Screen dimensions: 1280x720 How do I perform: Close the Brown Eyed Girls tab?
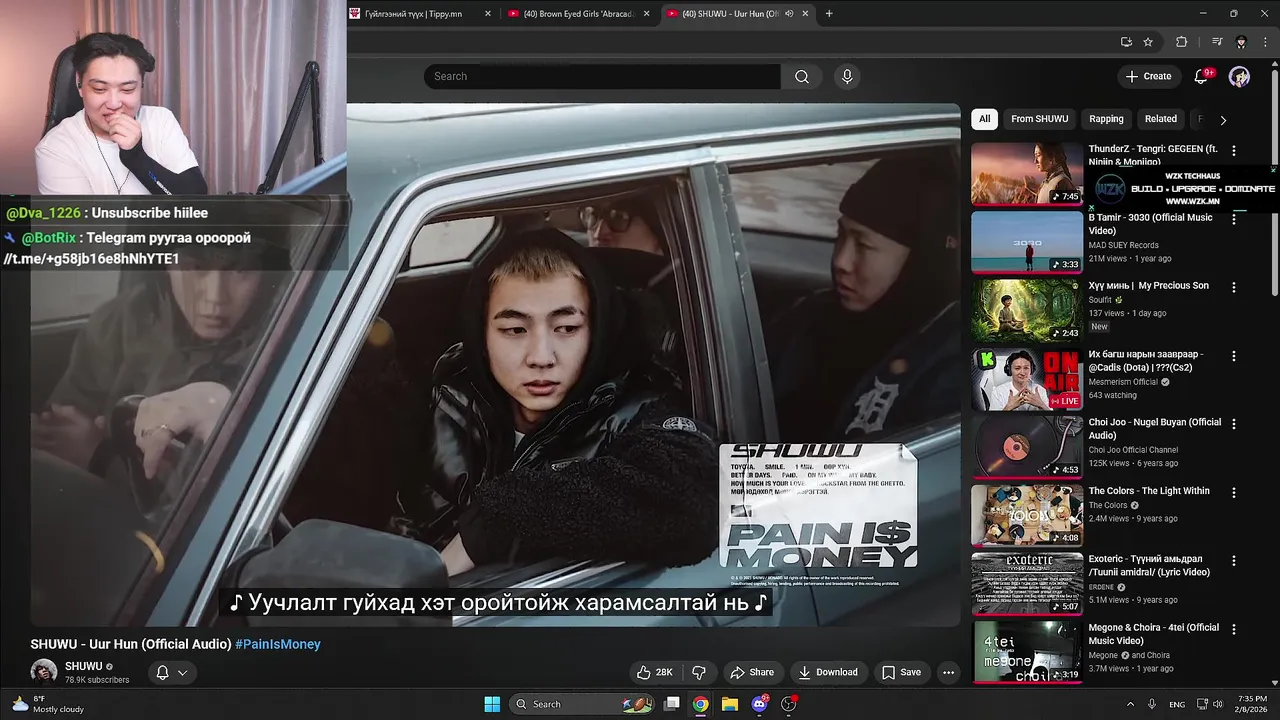pos(647,14)
